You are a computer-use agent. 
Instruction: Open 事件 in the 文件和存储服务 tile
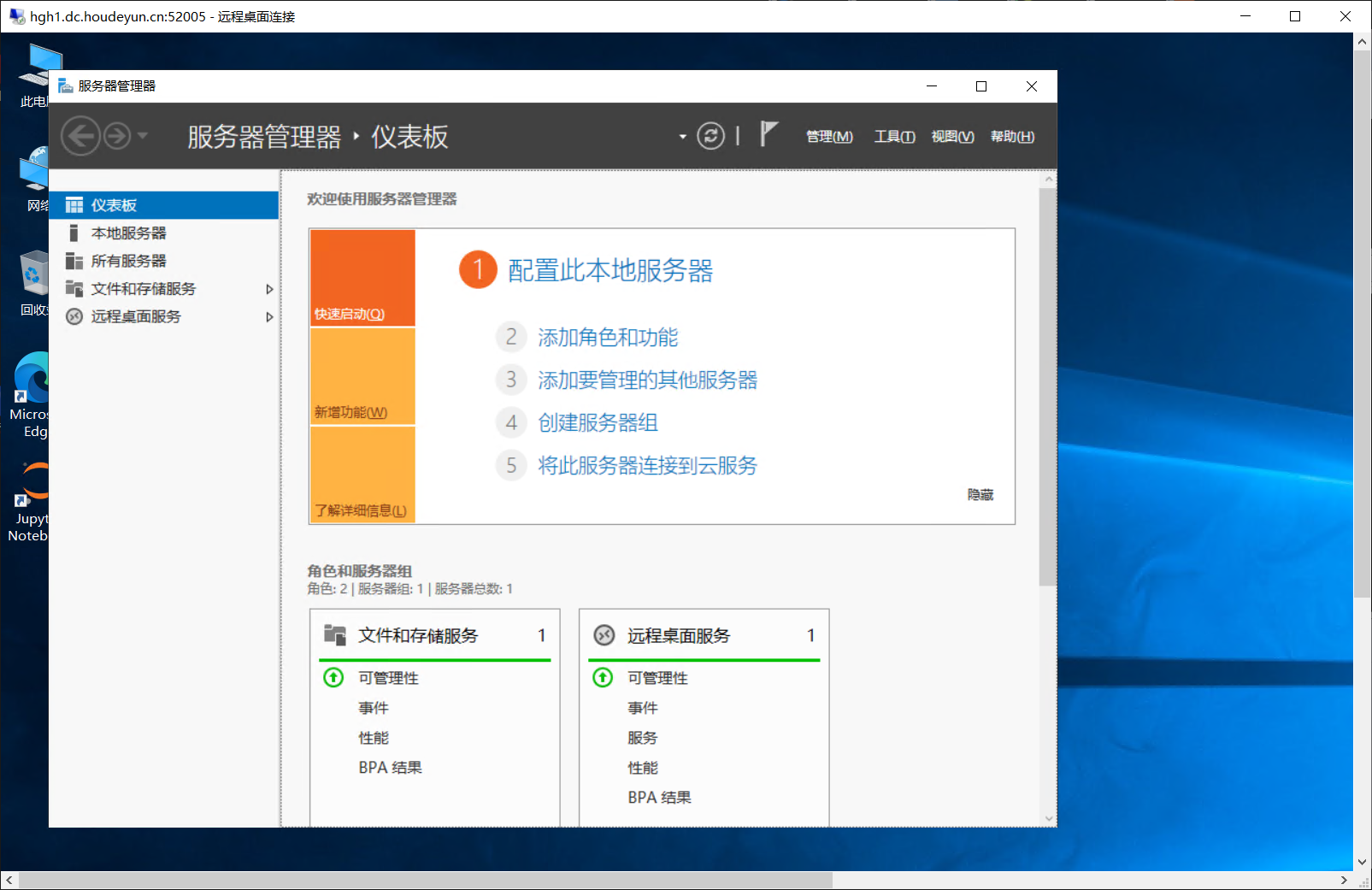pyautogui.click(x=374, y=708)
